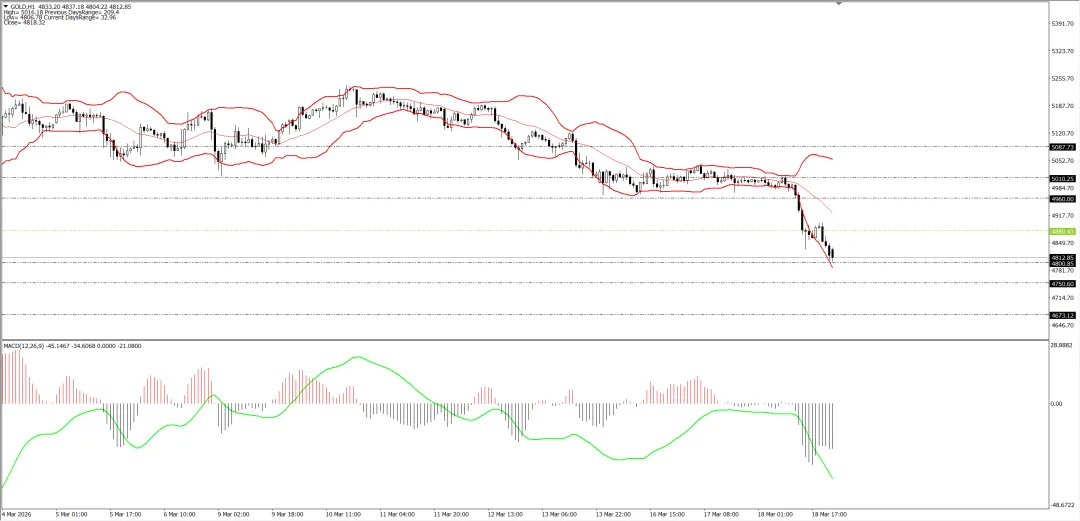Screen dimensions: 1080x521
Task: Click the 10 Mar 11:00 time label
Action: 343,515
